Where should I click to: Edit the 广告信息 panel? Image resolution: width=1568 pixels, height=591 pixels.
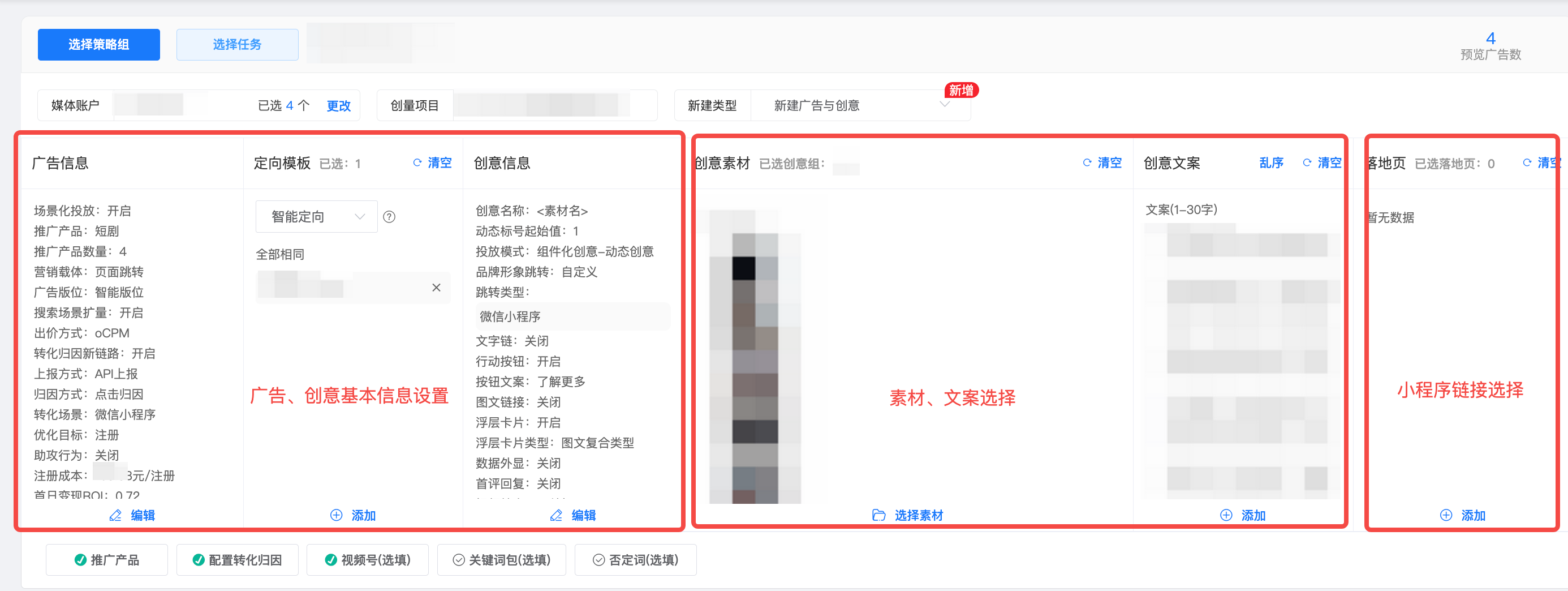coord(132,516)
